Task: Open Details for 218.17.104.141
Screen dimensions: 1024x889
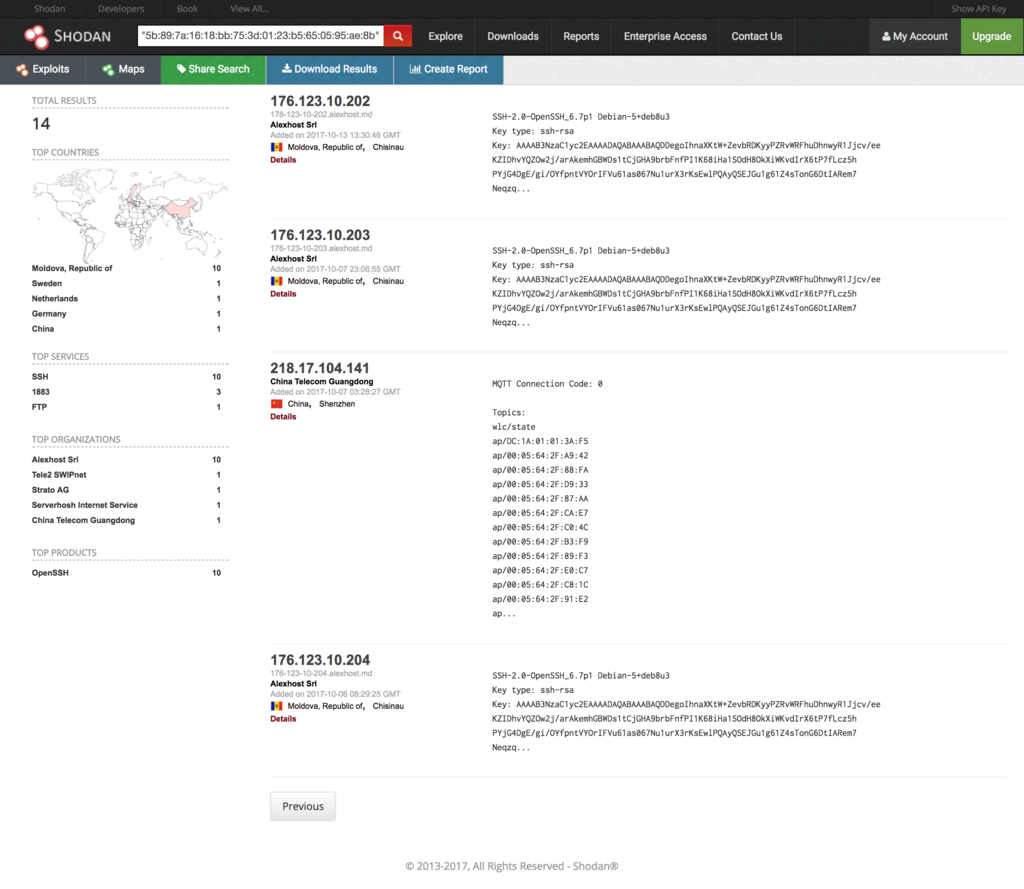Action: 283,417
